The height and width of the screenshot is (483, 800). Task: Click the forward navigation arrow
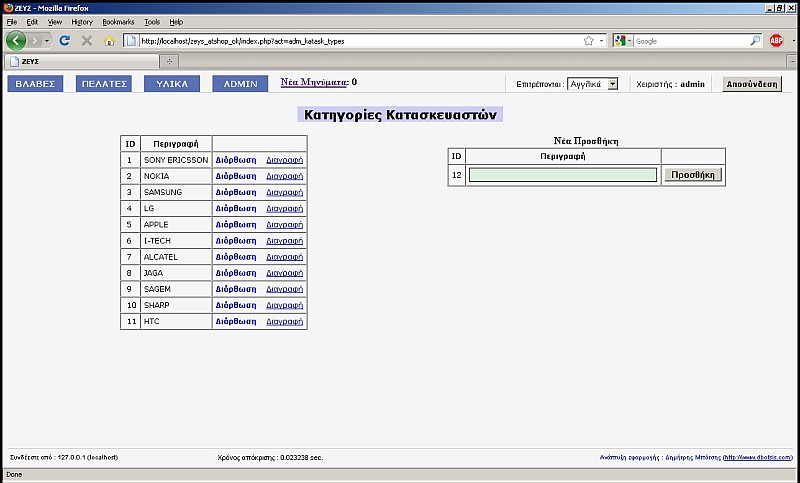35,40
